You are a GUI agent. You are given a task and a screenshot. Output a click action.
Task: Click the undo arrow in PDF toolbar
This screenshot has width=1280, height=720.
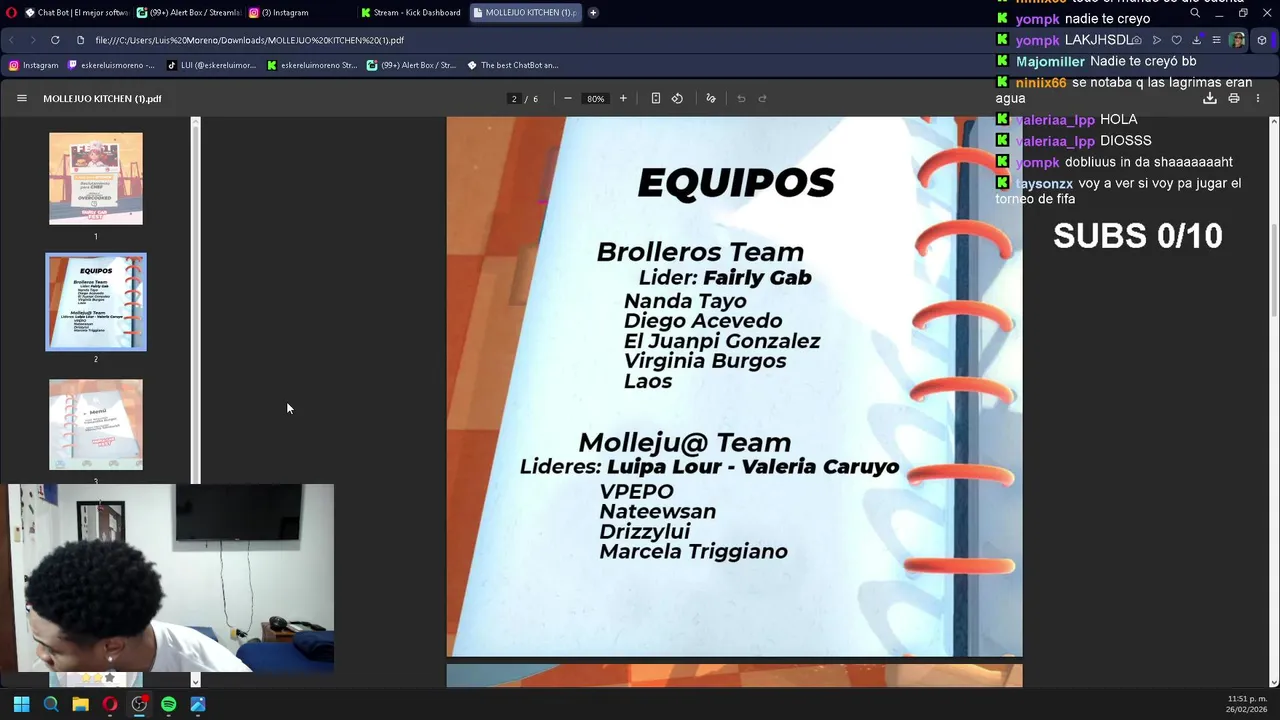click(741, 98)
